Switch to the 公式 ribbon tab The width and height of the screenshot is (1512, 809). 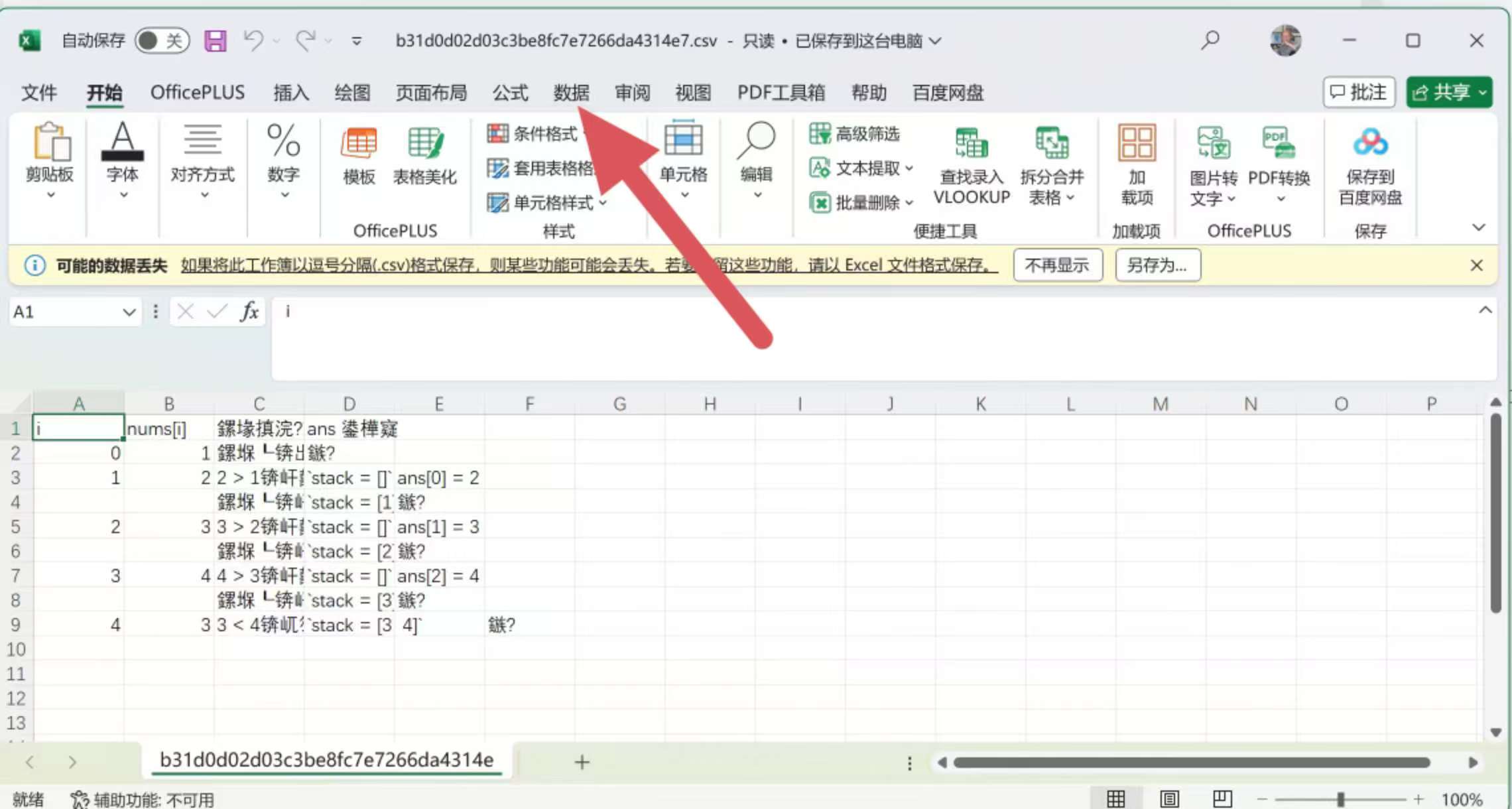510,93
